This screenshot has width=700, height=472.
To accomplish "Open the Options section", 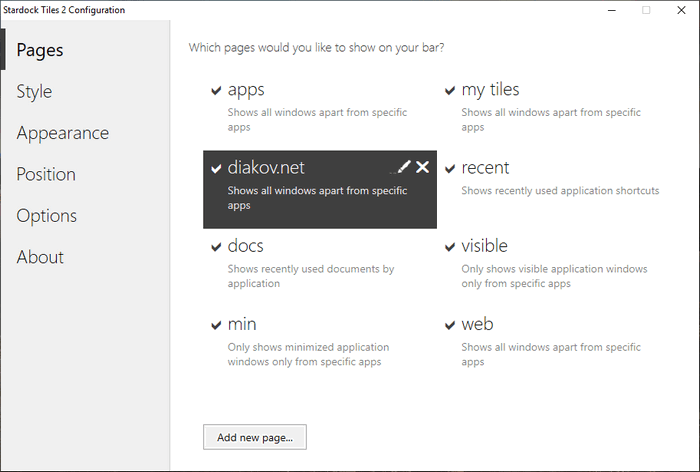I will [x=46, y=216].
